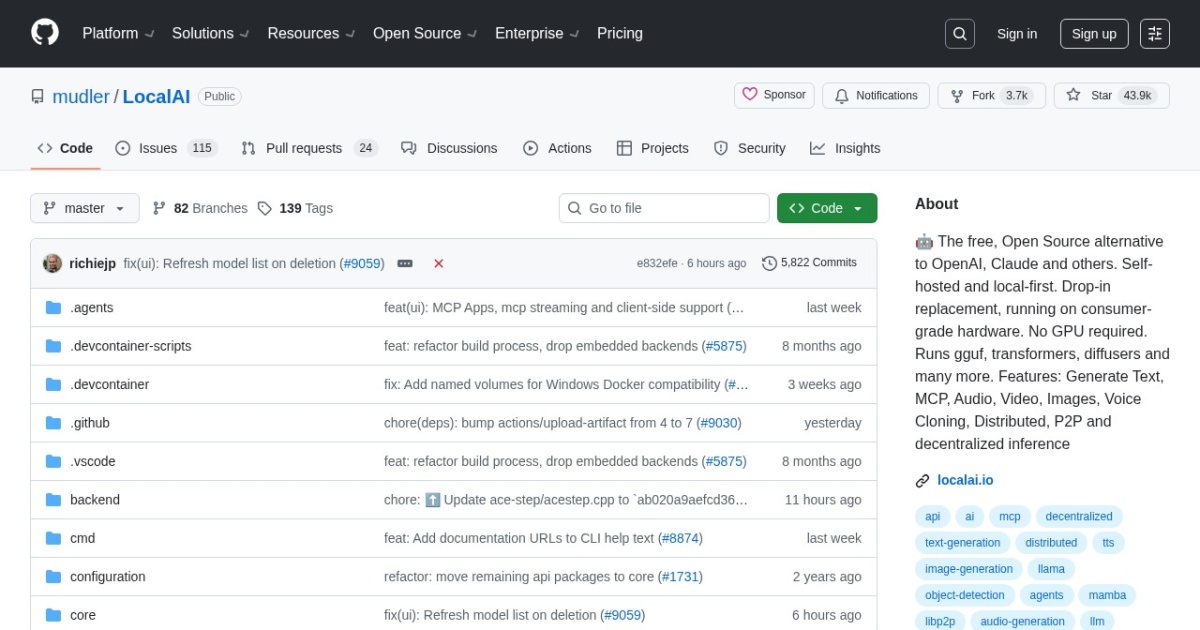The image size is (1200, 630).
Task: Open search with the magnifying glass icon
Action: [959, 33]
